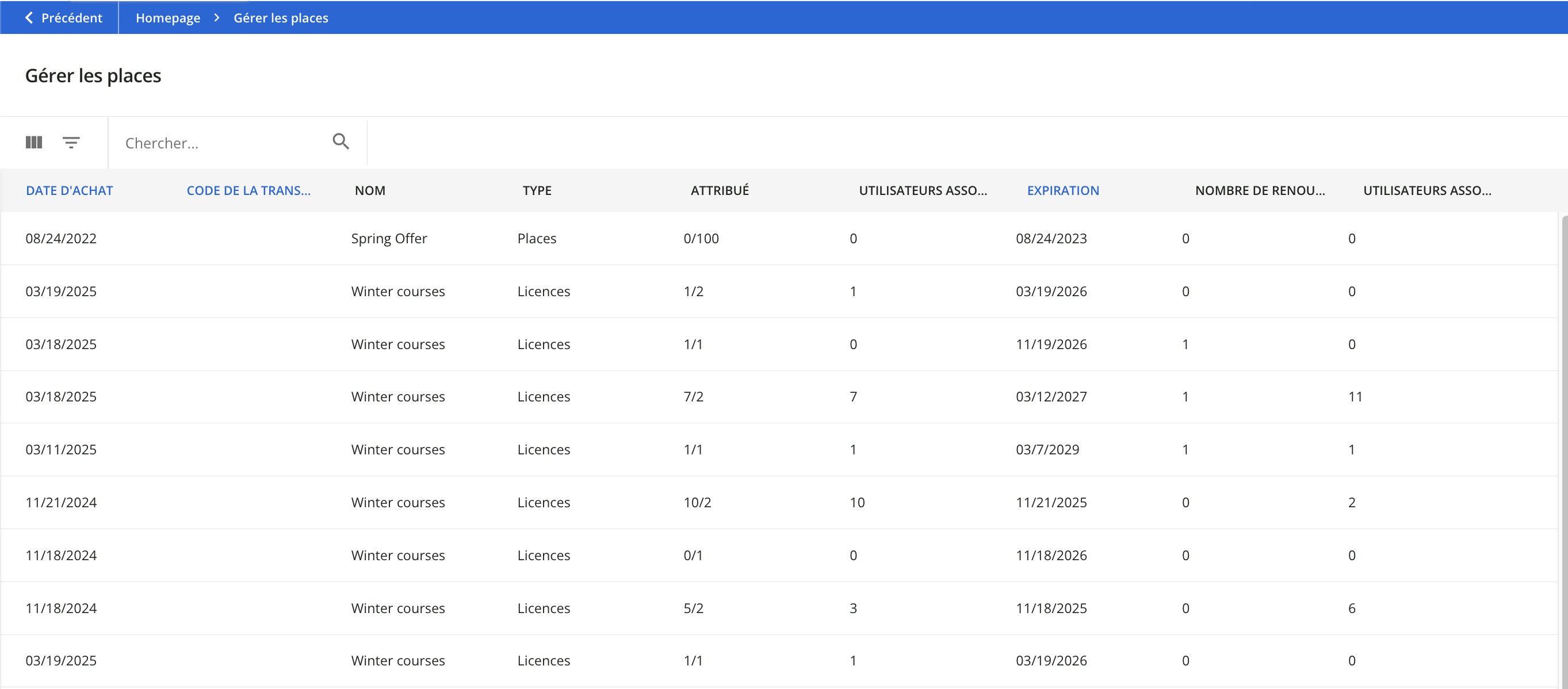1568x689 pixels.
Task: Click the 7/2 attributed cell
Action: 693,397
